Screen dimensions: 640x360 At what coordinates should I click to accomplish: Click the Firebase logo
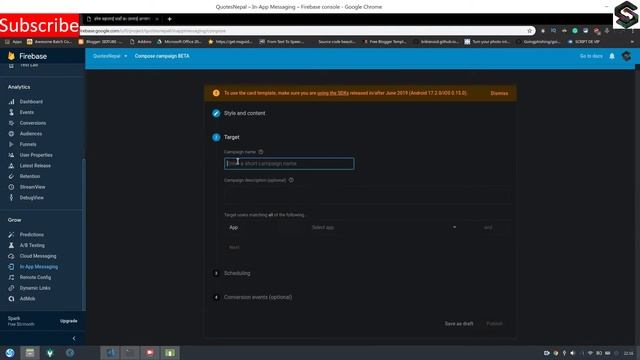pyautogui.click(x=27, y=56)
